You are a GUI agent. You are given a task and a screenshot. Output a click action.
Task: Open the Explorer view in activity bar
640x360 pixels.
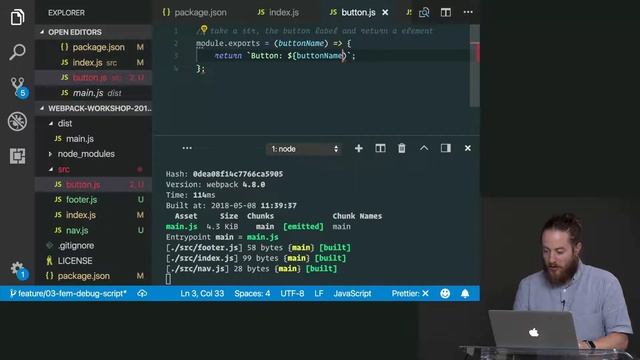17,17
